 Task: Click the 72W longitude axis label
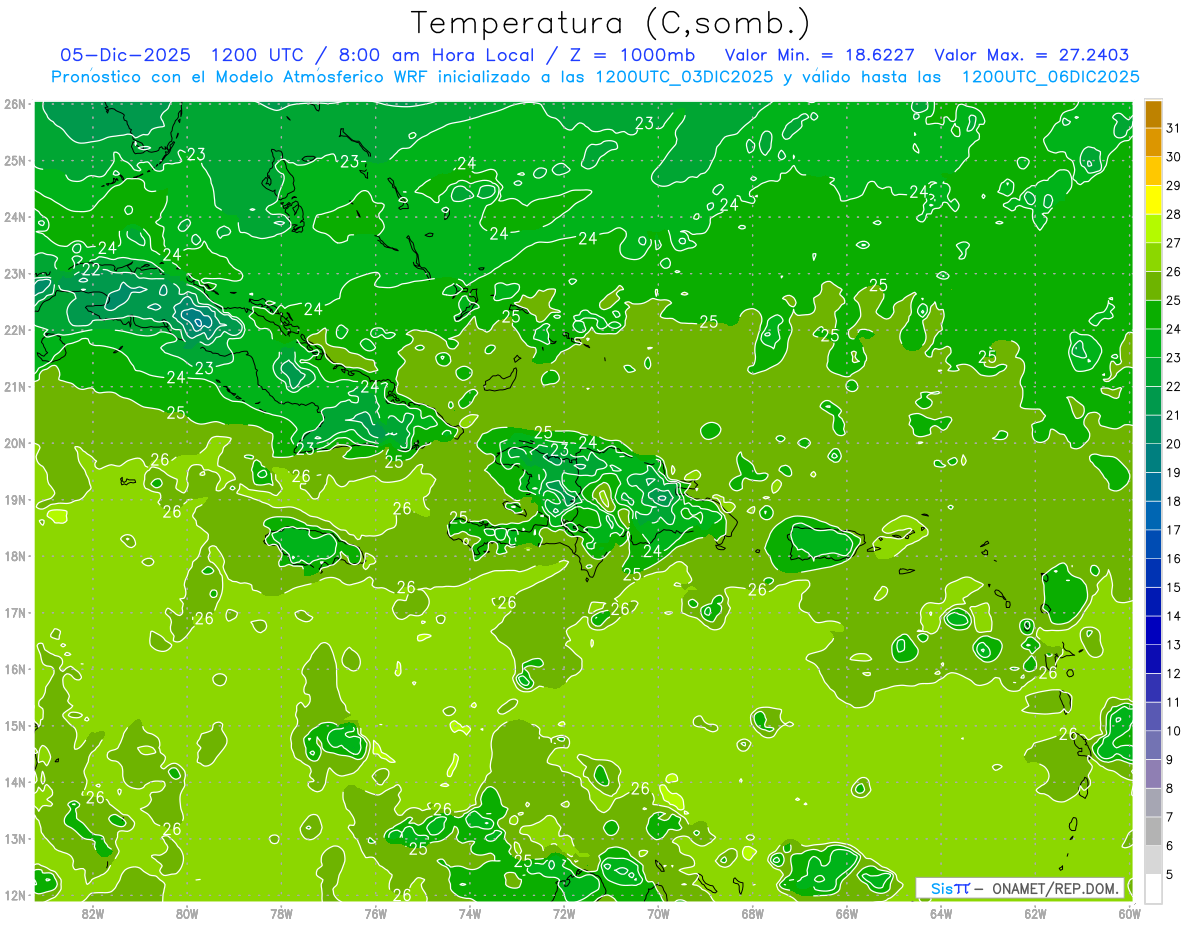click(x=564, y=913)
